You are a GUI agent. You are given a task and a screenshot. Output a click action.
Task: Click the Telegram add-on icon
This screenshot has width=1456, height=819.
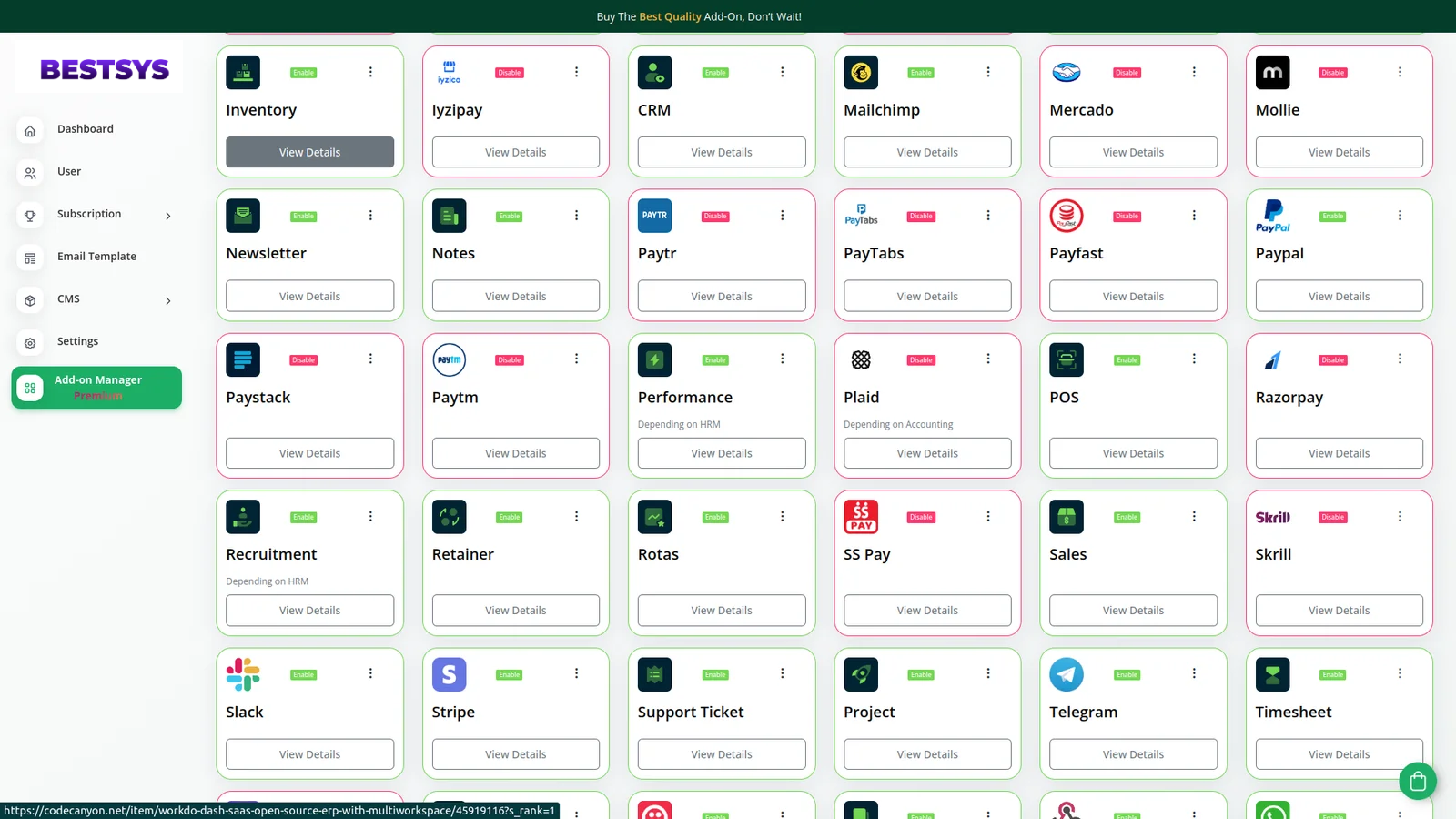[x=1066, y=674]
